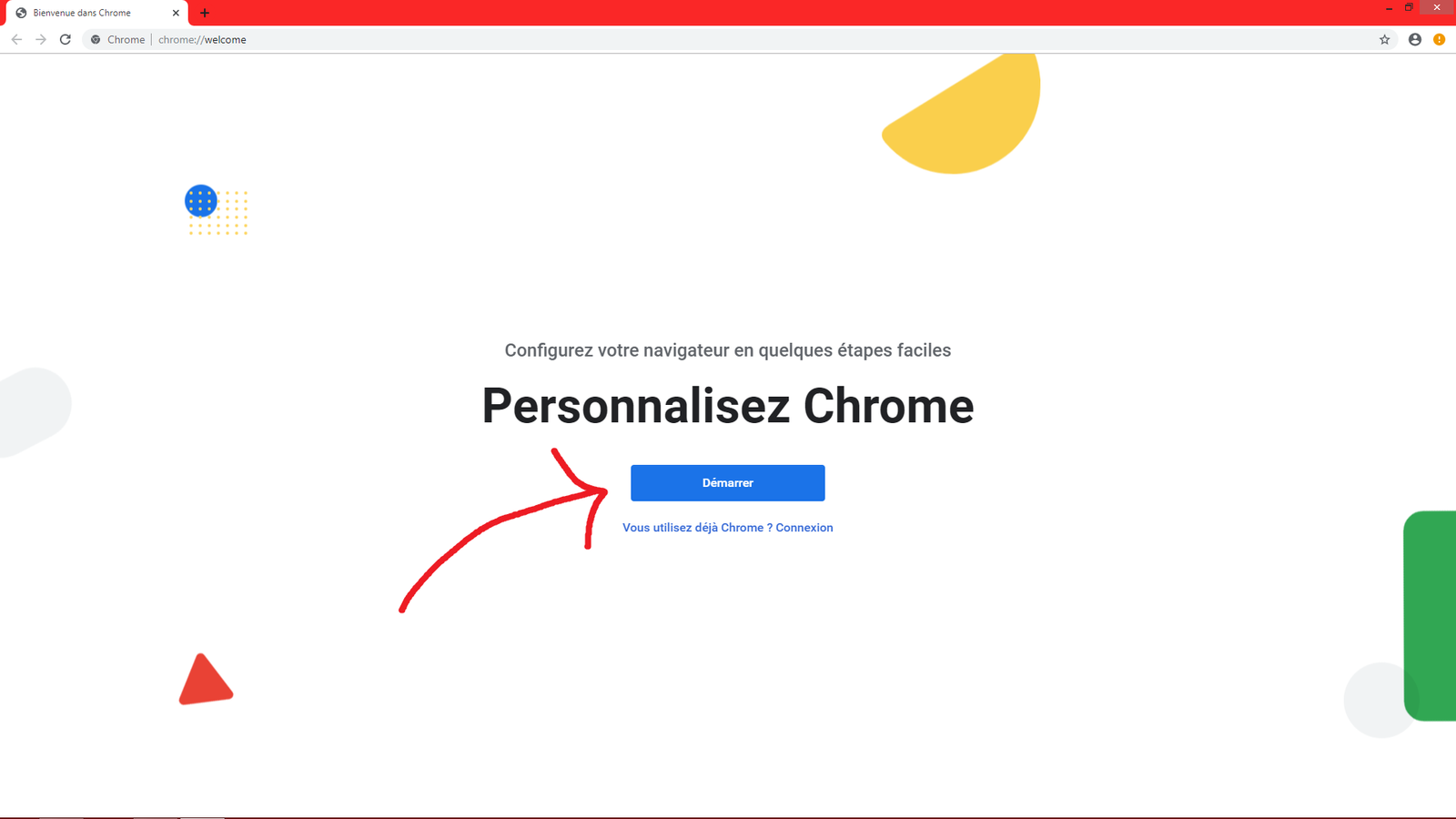Open the profile avatar menu

click(1414, 39)
